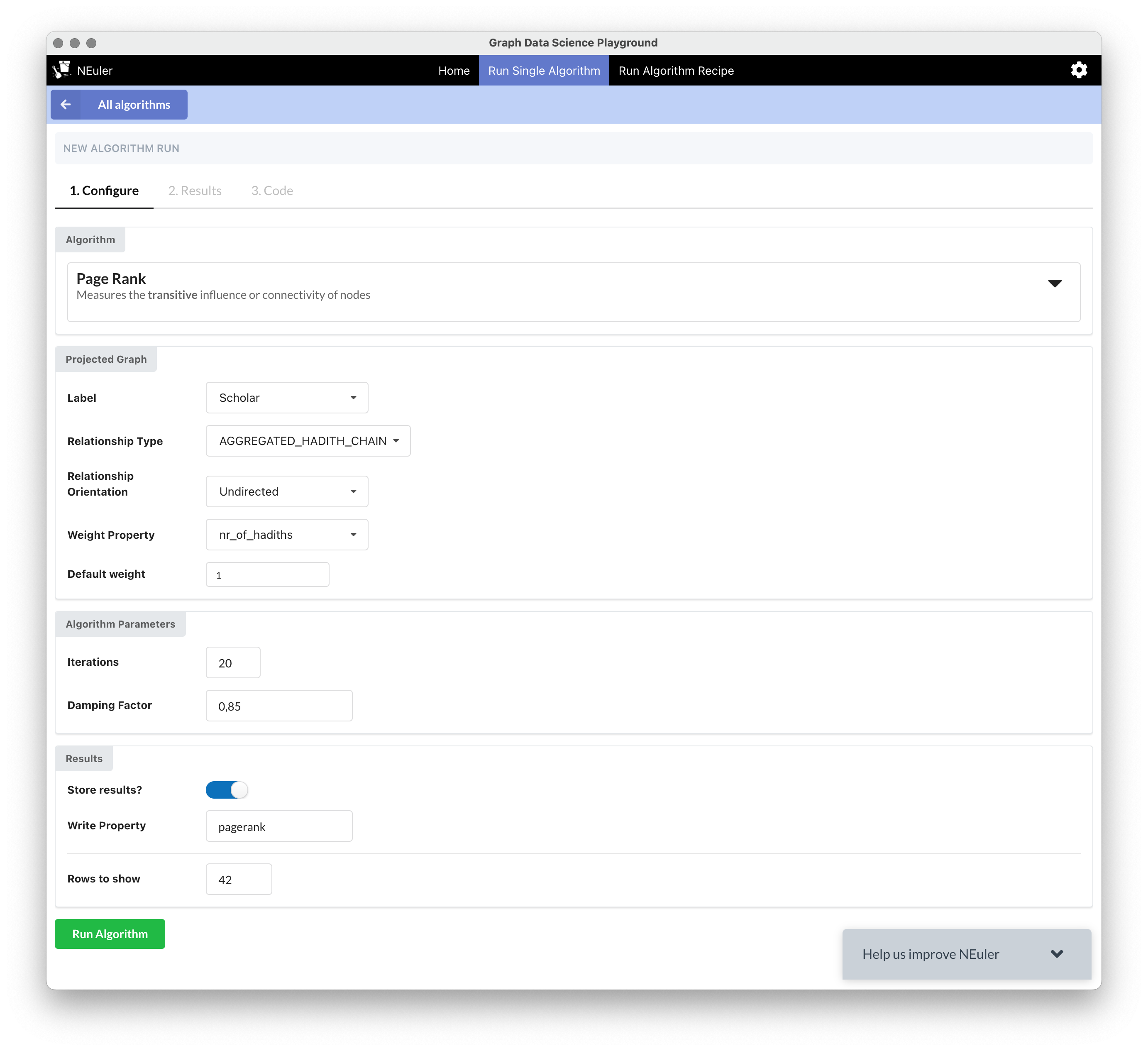Expand the Page Rank algorithm selector arrow

(x=1054, y=283)
